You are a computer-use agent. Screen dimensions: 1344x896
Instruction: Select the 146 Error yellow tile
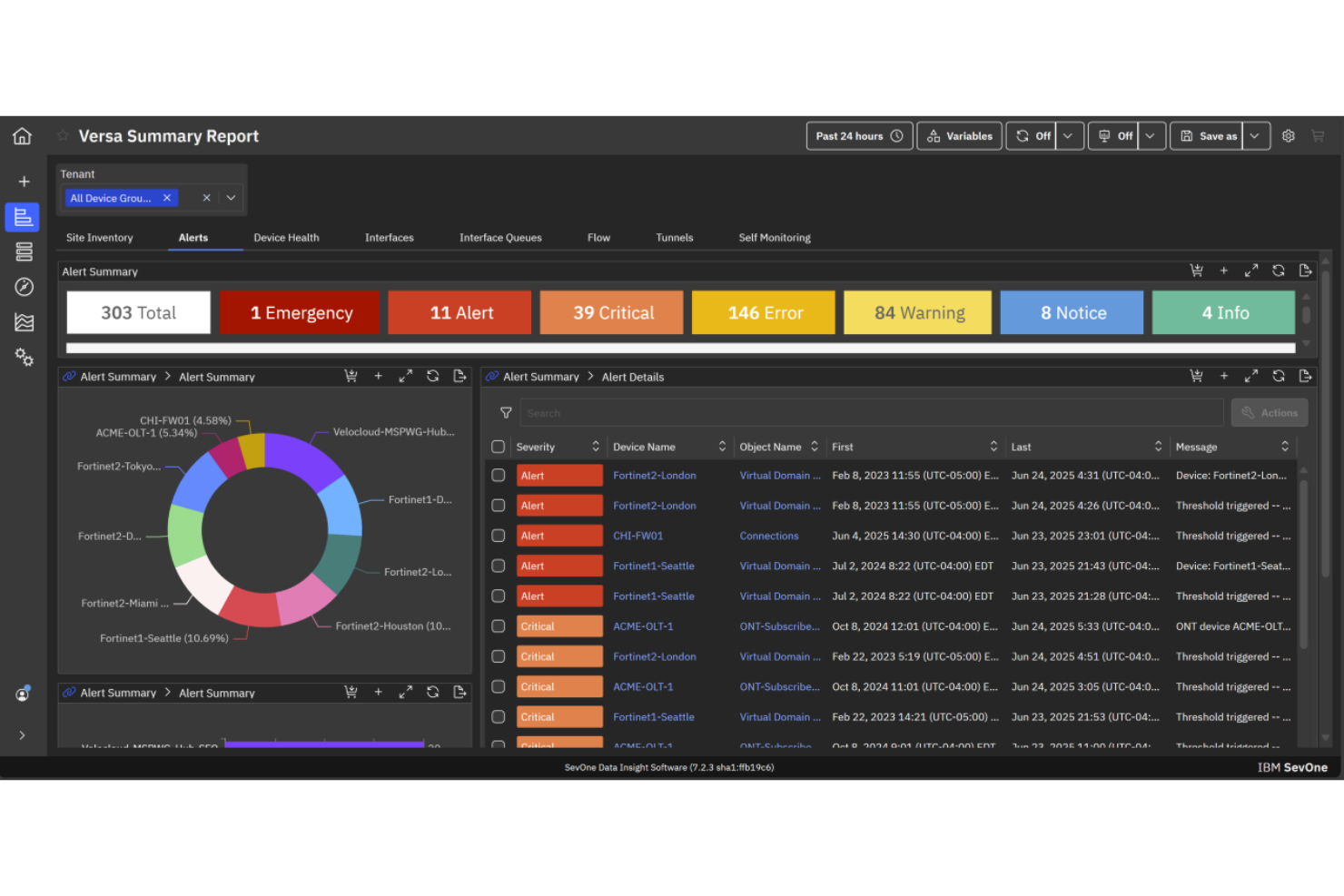765,313
